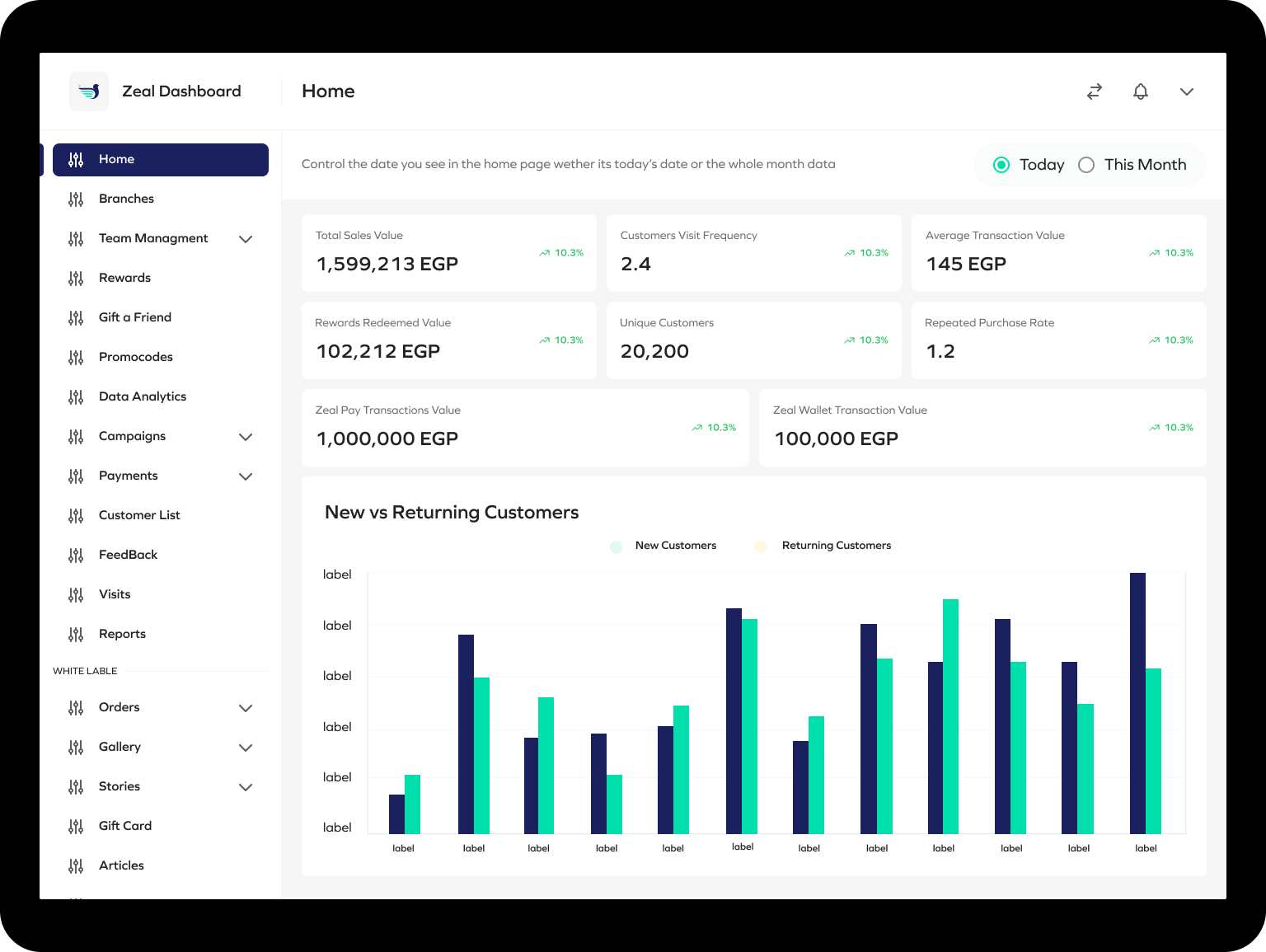Image resolution: width=1266 pixels, height=952 pixels.
Task: Click the sliders icon beside Payments
Action: (x=76, y=476)
